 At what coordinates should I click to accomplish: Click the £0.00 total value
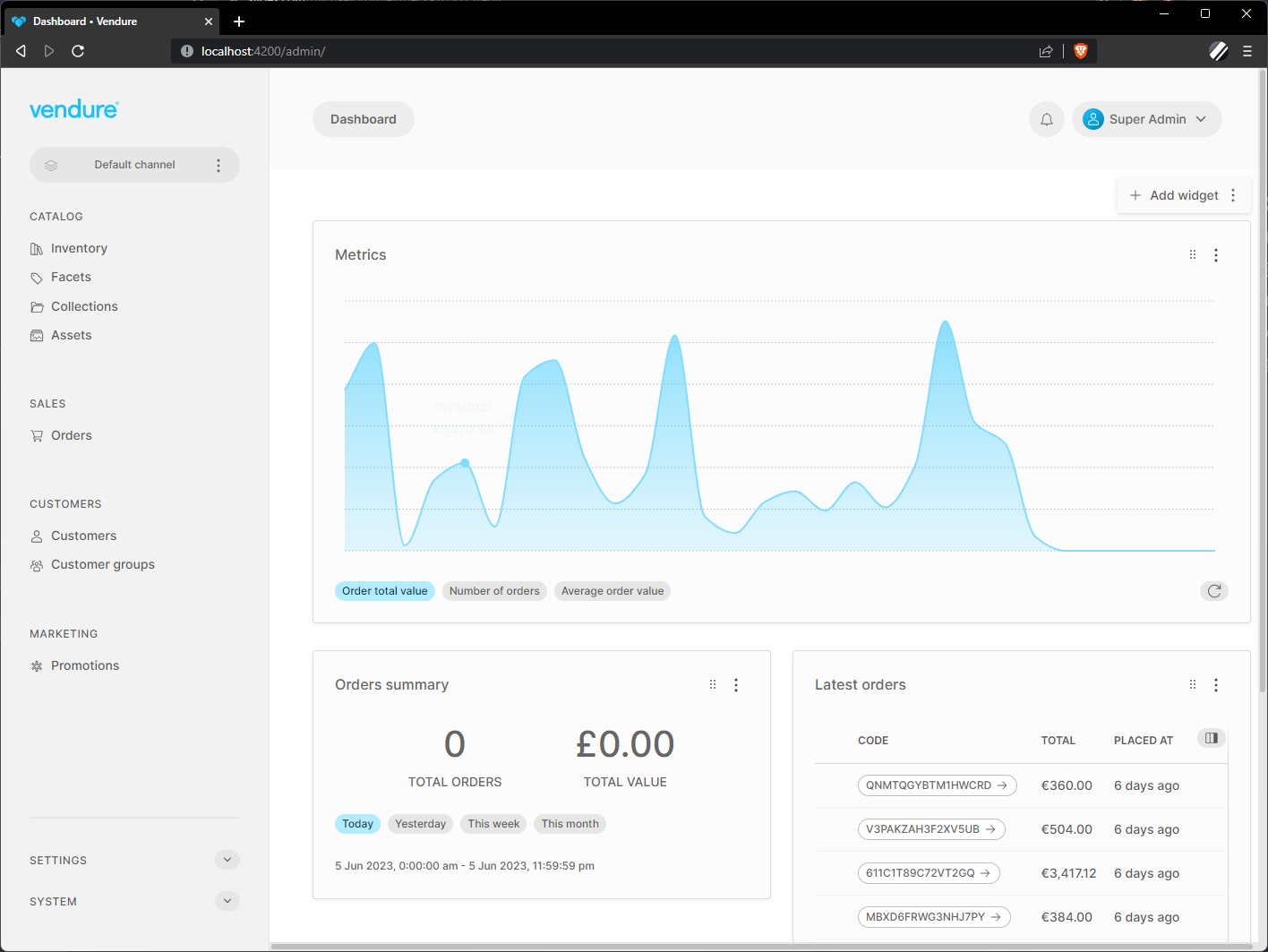pos(625,744)
